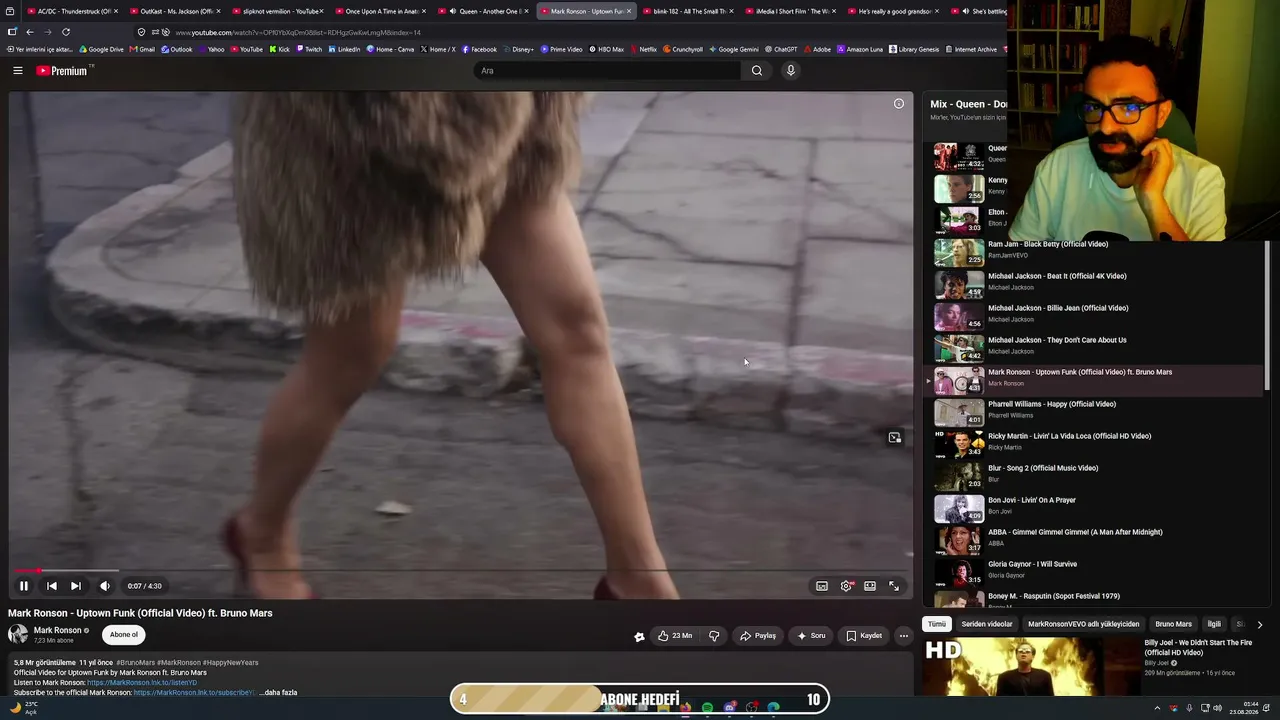The image size is (1280, 720).
Task: Show more filter chips with the right chevron
Action: point(1259,624)
